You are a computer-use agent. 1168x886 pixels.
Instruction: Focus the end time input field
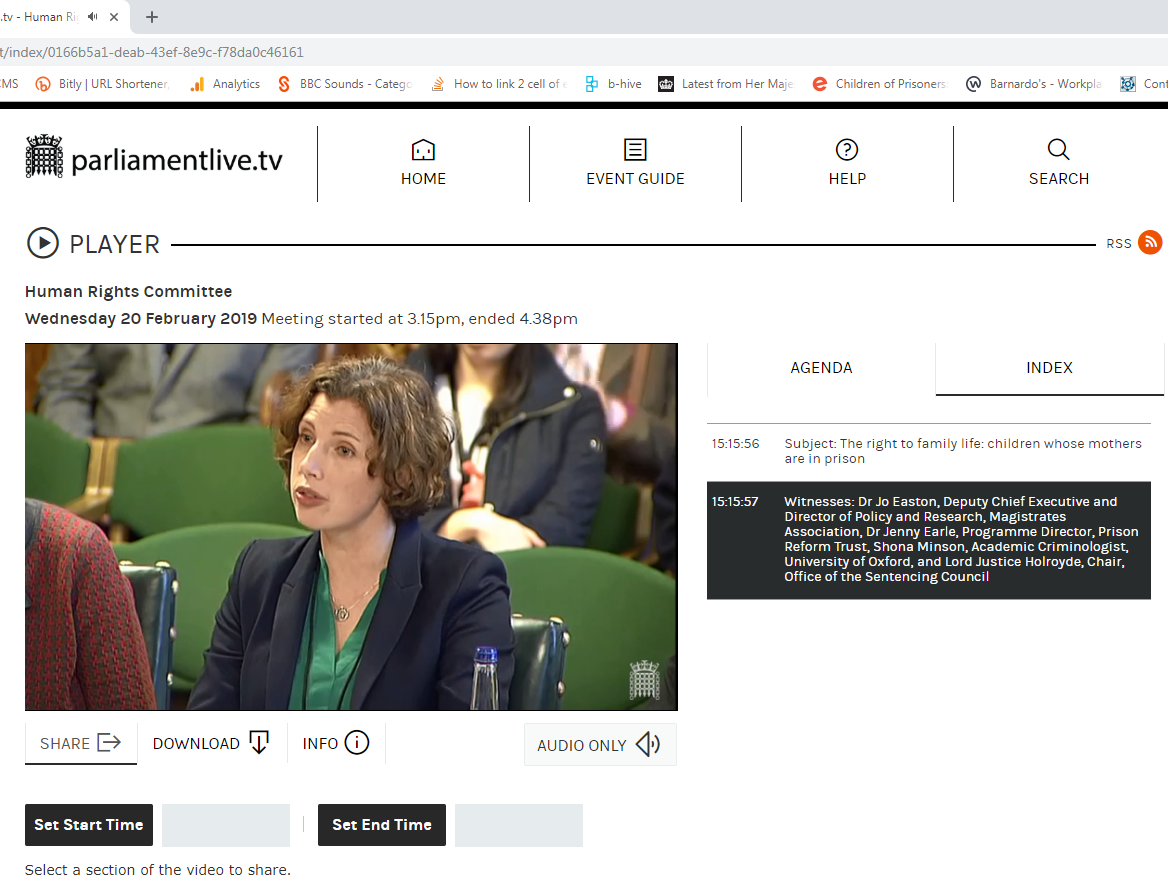(518, 825)
